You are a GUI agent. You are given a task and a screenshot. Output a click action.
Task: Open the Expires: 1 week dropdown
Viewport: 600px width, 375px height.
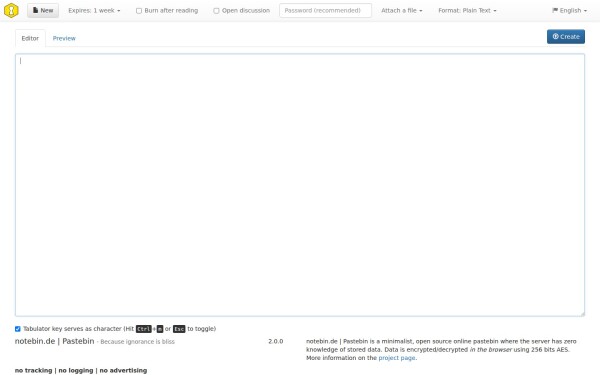point(94,10)
